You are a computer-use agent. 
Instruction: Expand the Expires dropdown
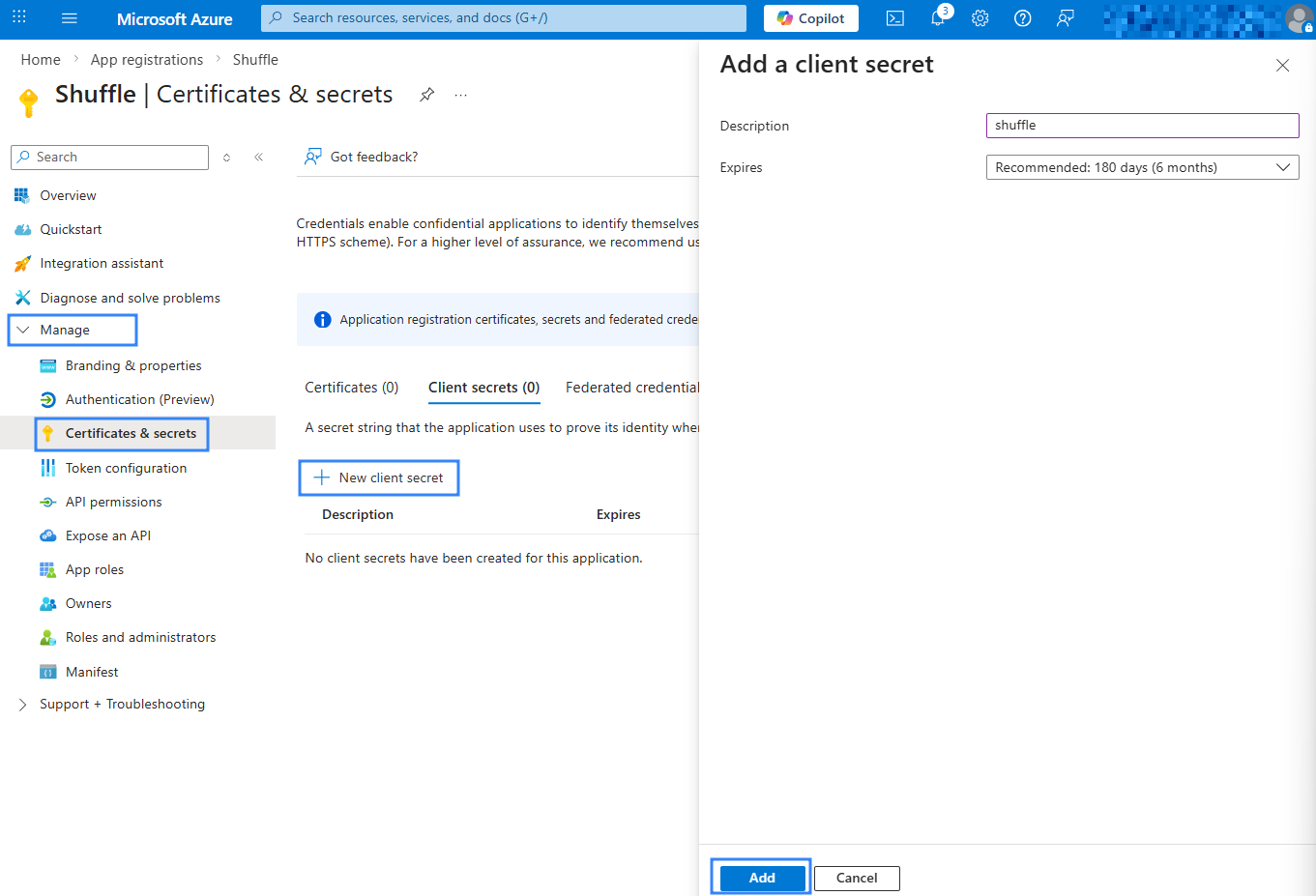1142,167
